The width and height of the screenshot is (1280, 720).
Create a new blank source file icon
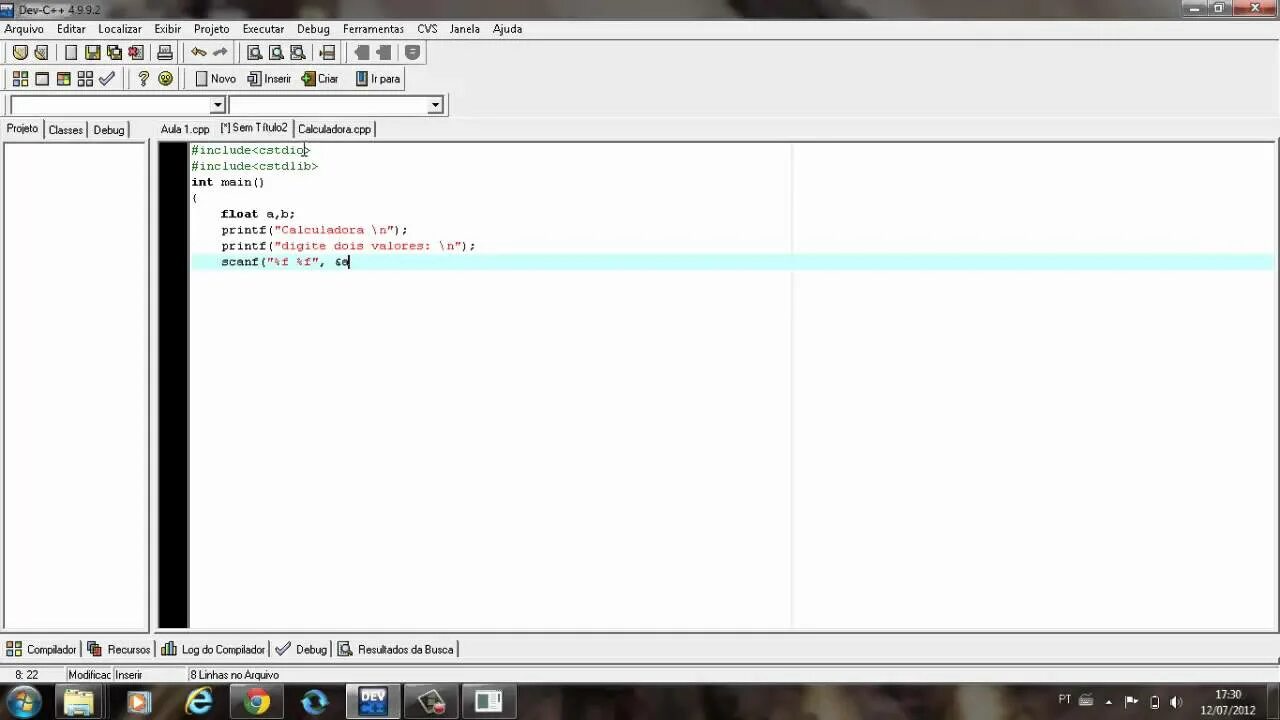(71, 53)
